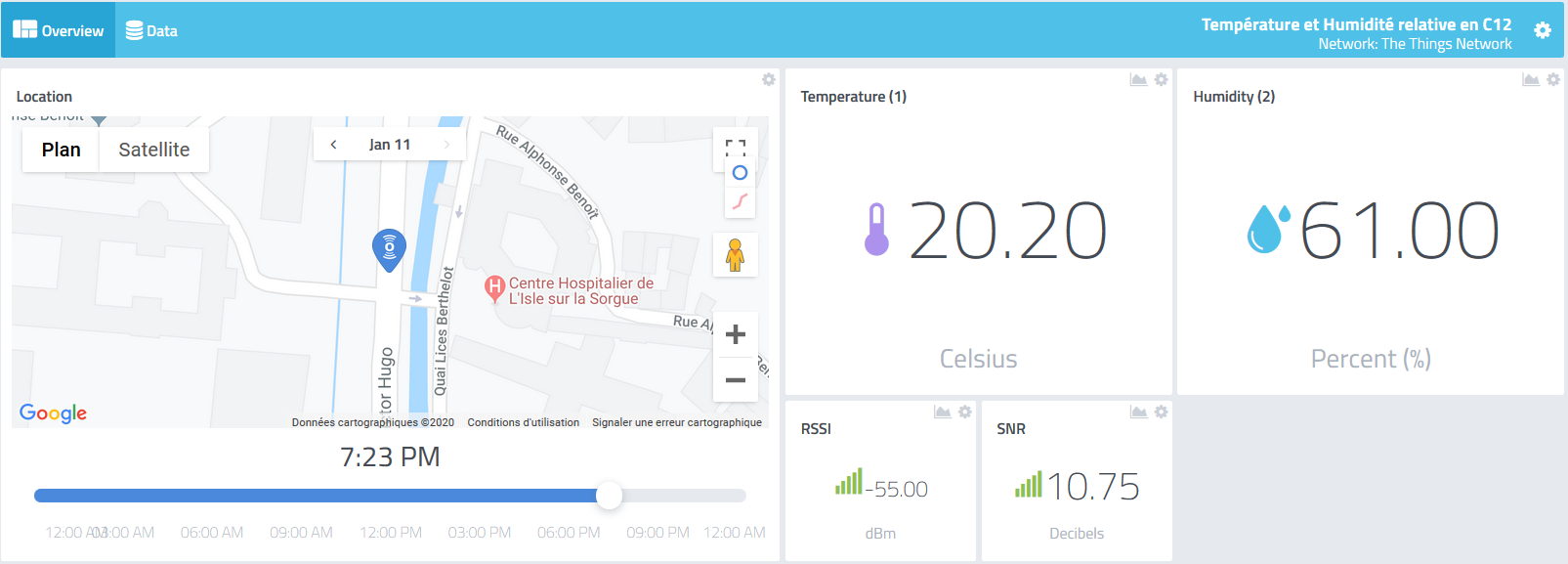
Task: Click the Percent (%) unit label
Action: click(1371, 359)
